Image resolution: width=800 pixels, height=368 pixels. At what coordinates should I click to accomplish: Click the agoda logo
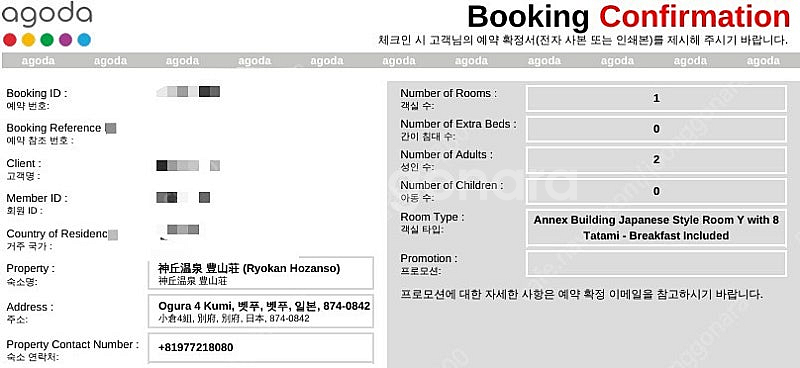coord(46,24)
